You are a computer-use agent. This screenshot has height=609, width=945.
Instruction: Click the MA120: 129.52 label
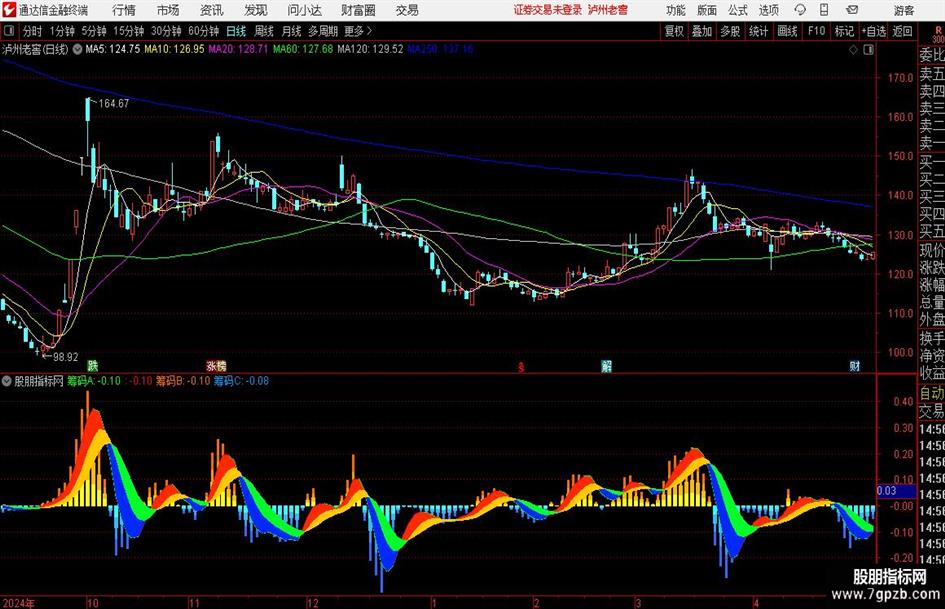coord(370,49)
